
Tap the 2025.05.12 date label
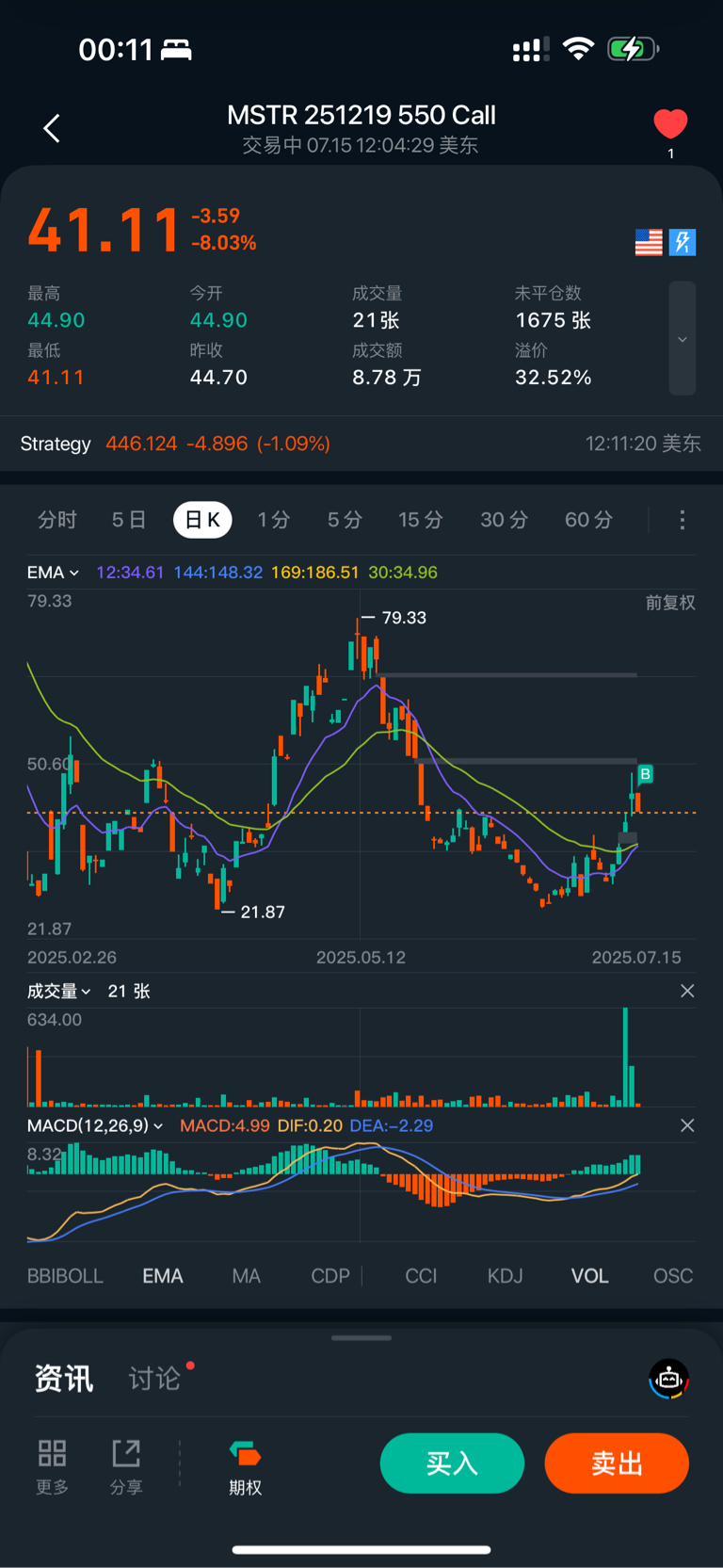click(361, 958)
